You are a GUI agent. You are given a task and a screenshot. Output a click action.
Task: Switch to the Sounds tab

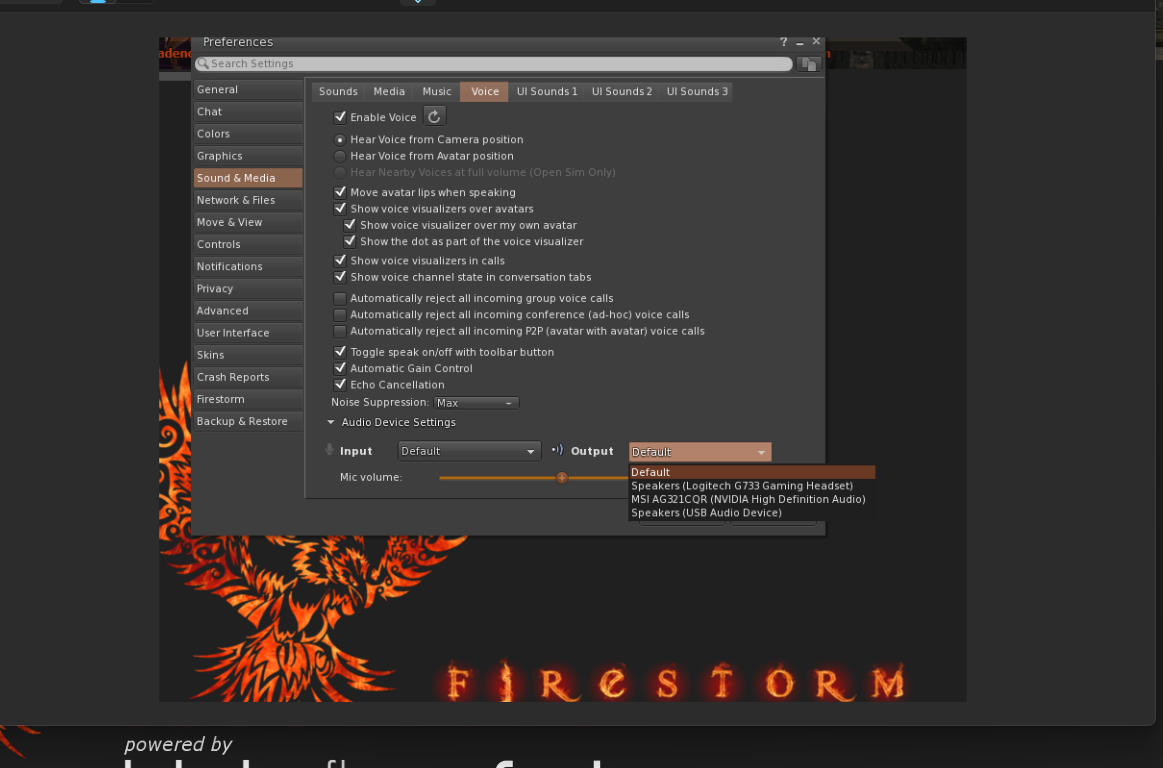coord(338,91)
